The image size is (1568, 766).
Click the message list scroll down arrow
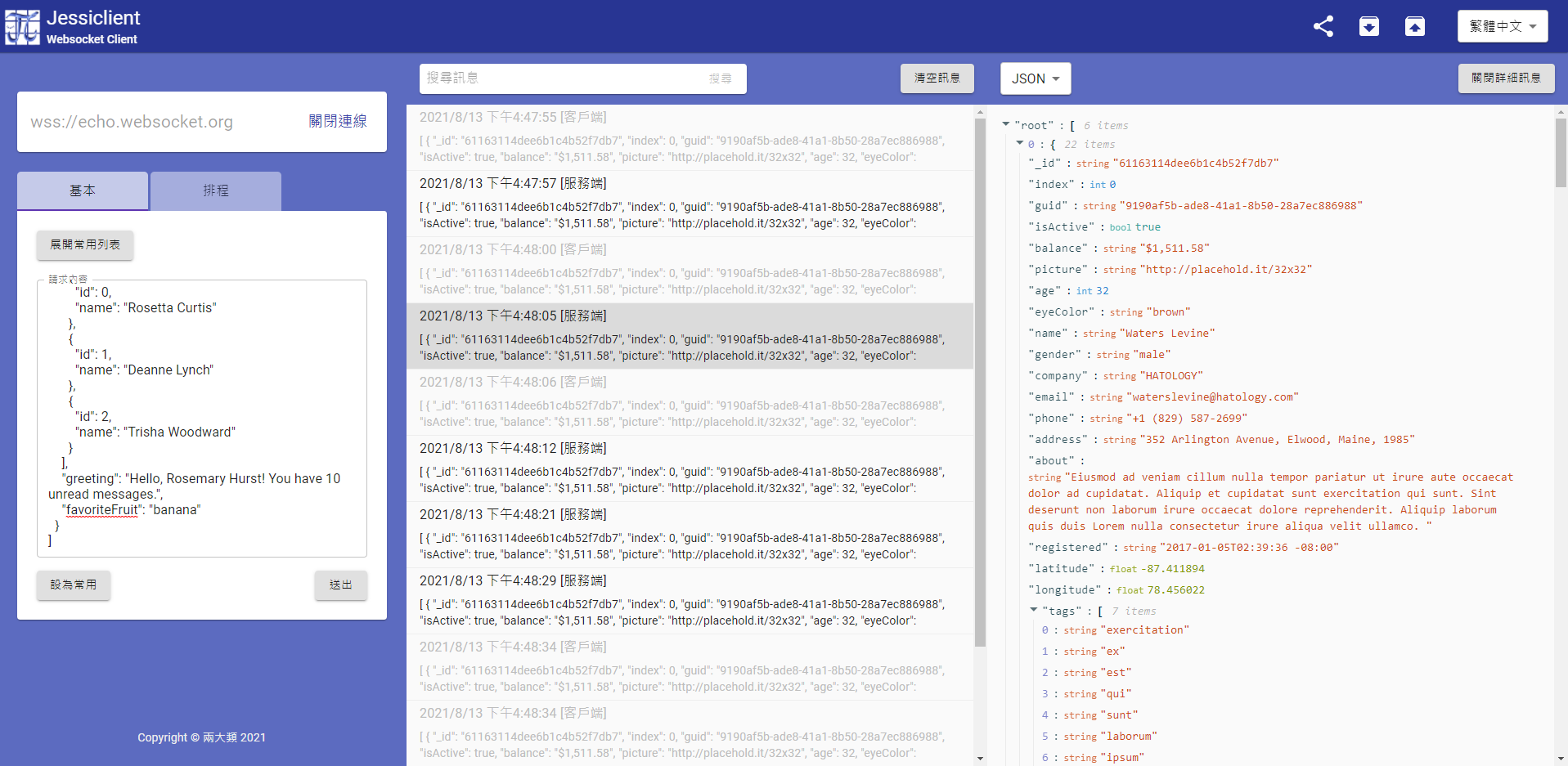(980, 759)
